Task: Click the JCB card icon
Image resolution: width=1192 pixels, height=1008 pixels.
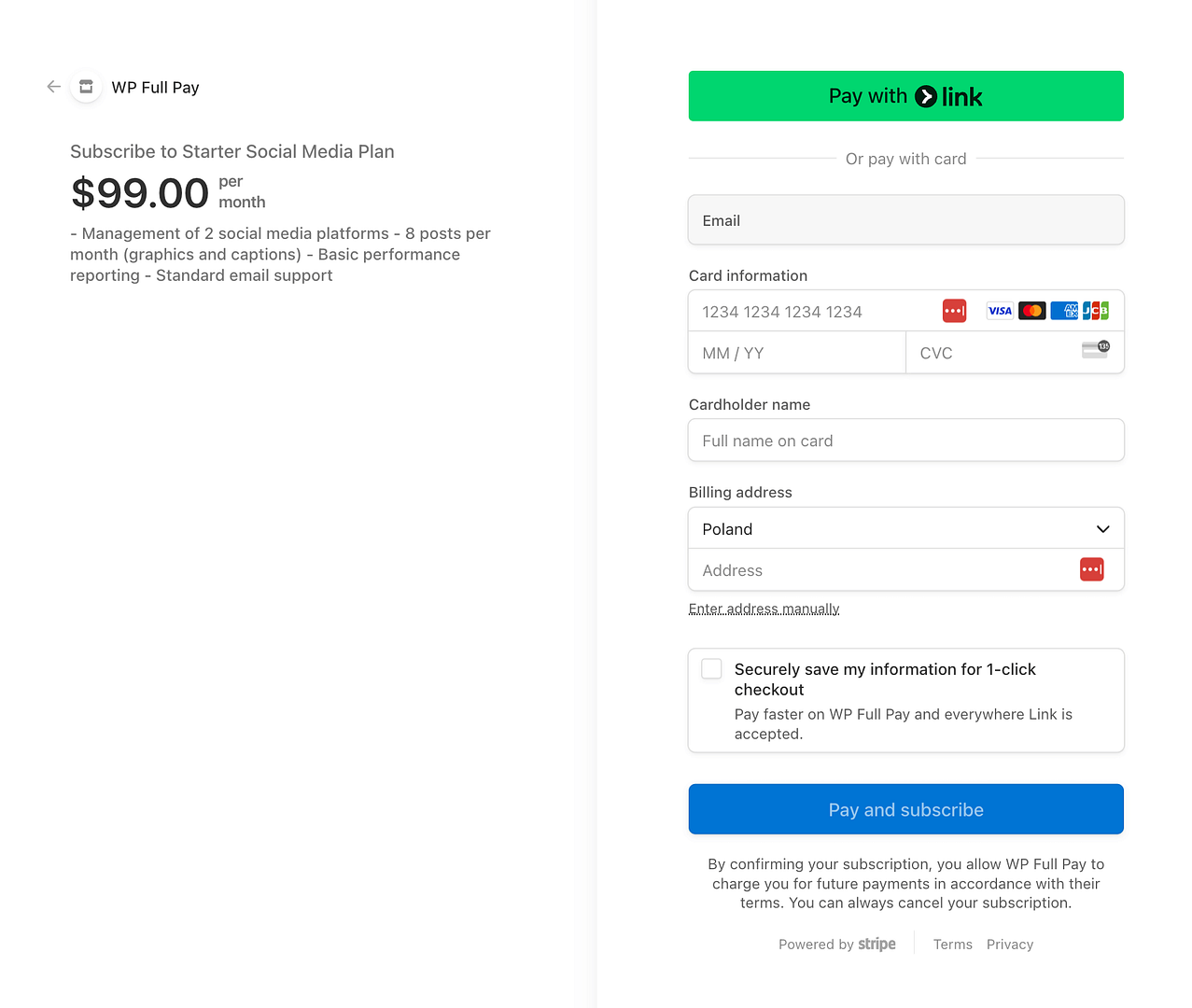Action: tap(1096, 311)
